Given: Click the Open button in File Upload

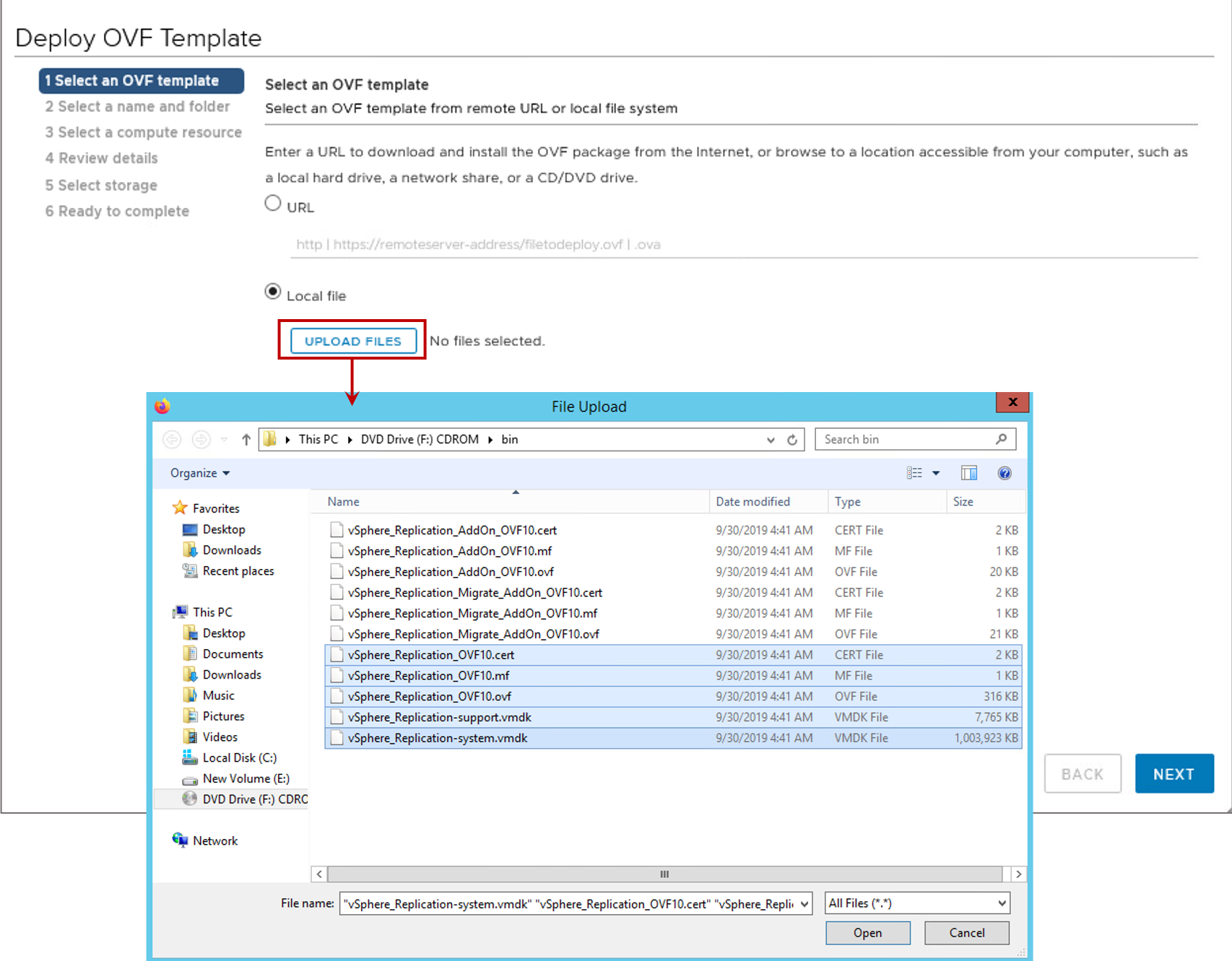Looking at the screenshot, I should 867,933.
